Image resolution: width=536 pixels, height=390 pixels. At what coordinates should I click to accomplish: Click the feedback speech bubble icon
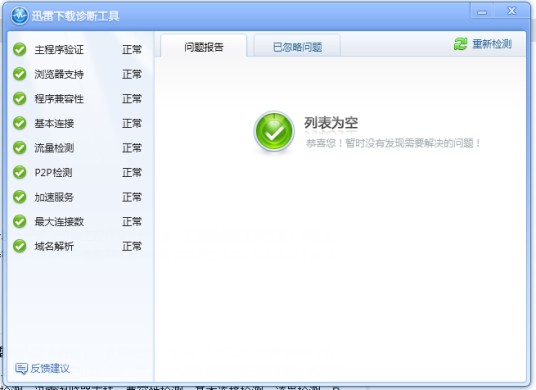(21, 368)
